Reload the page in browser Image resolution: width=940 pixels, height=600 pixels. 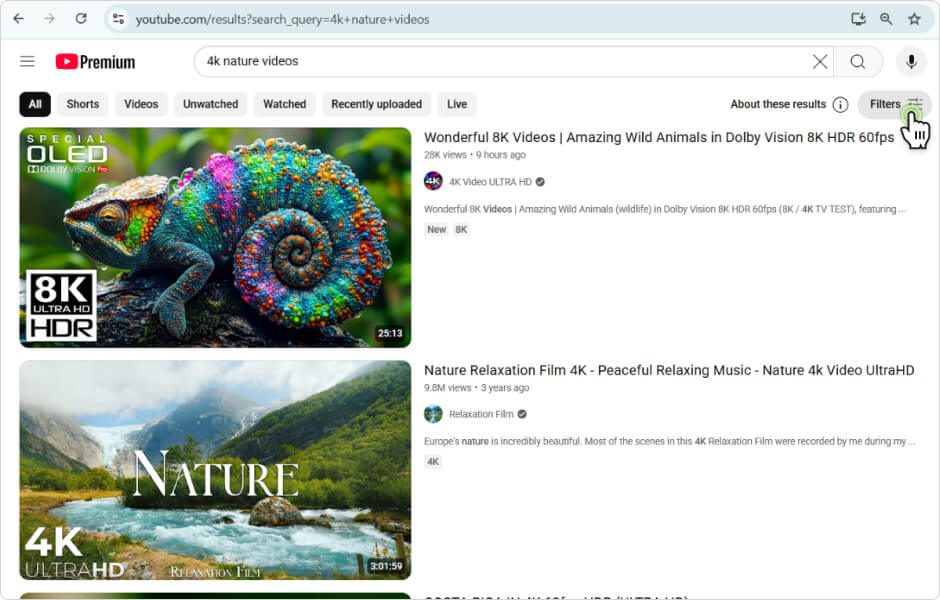pyautogui.click(x=81, y=19)
